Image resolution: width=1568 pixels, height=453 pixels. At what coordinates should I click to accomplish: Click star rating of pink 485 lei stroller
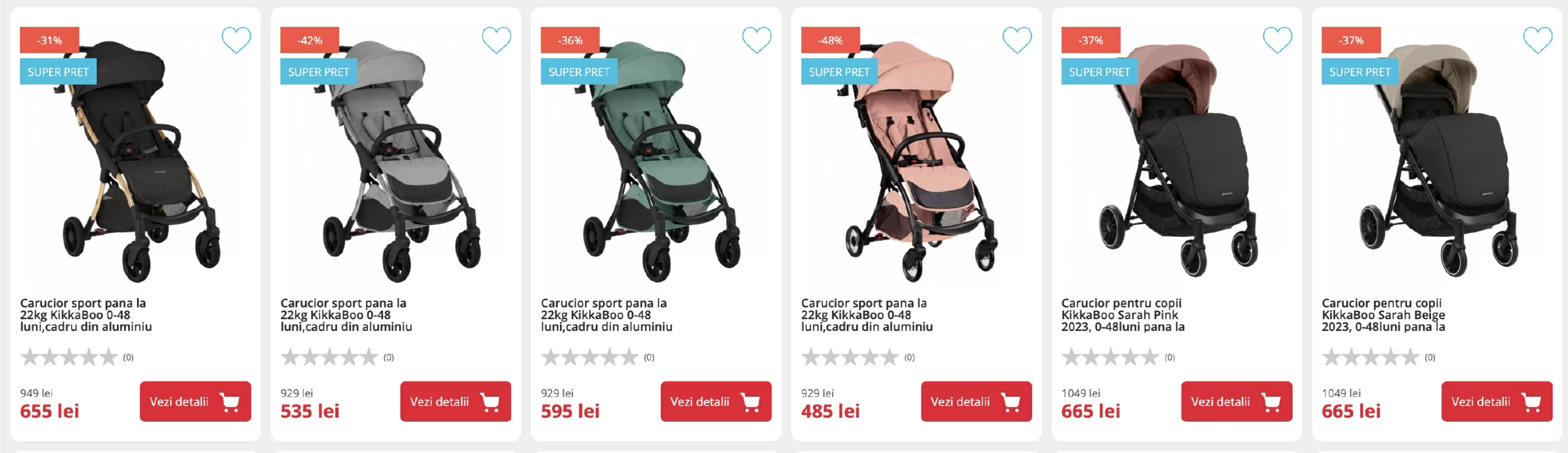pyautogui.click(x=850, y=357)
